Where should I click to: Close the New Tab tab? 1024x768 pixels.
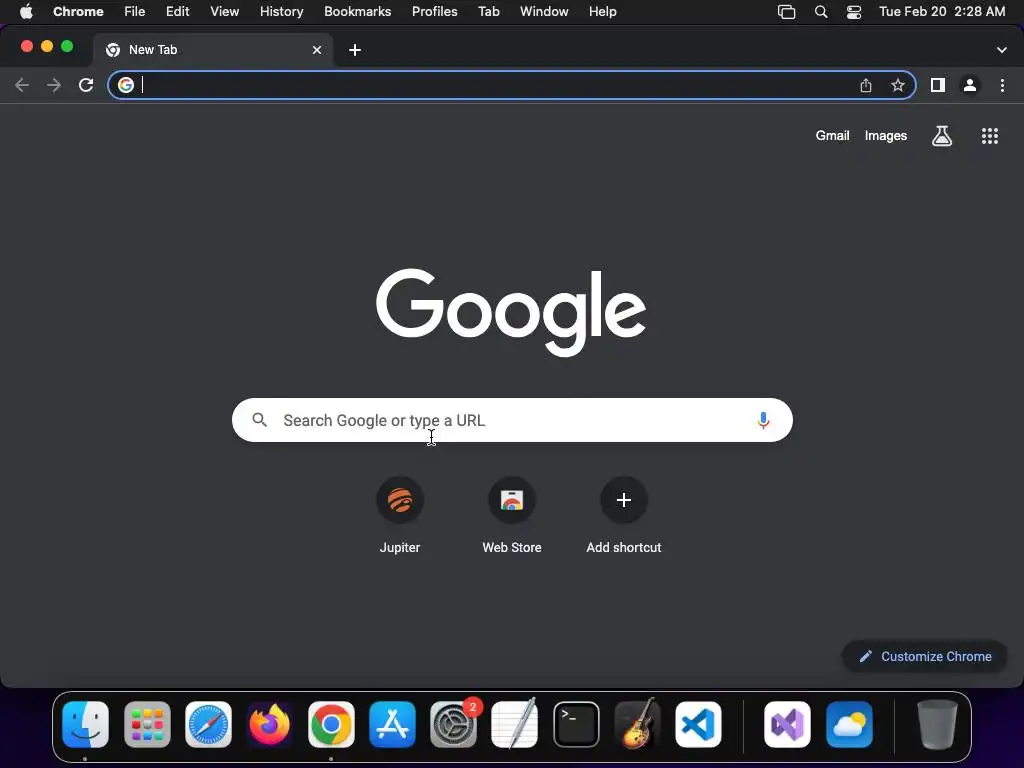317,50
